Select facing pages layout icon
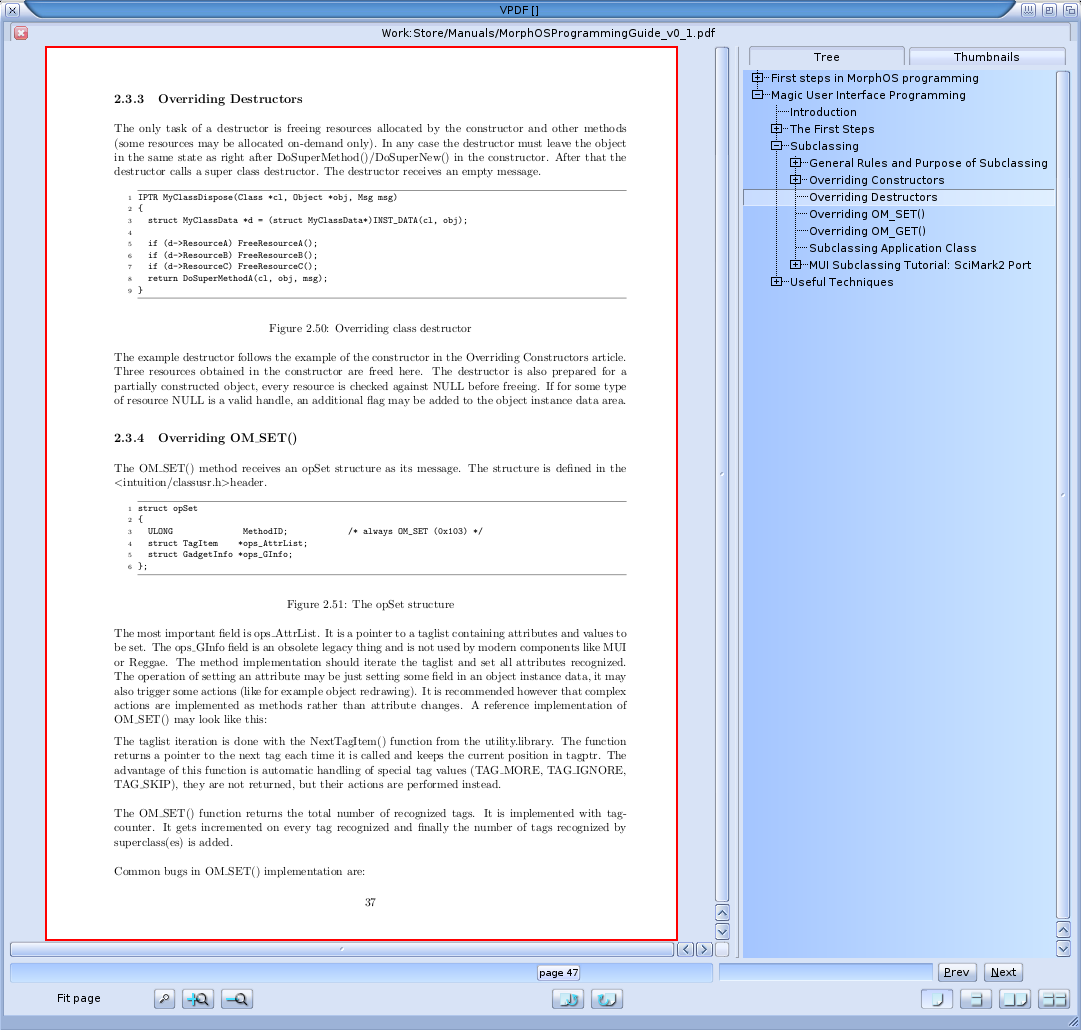 tap(1015, 998)
